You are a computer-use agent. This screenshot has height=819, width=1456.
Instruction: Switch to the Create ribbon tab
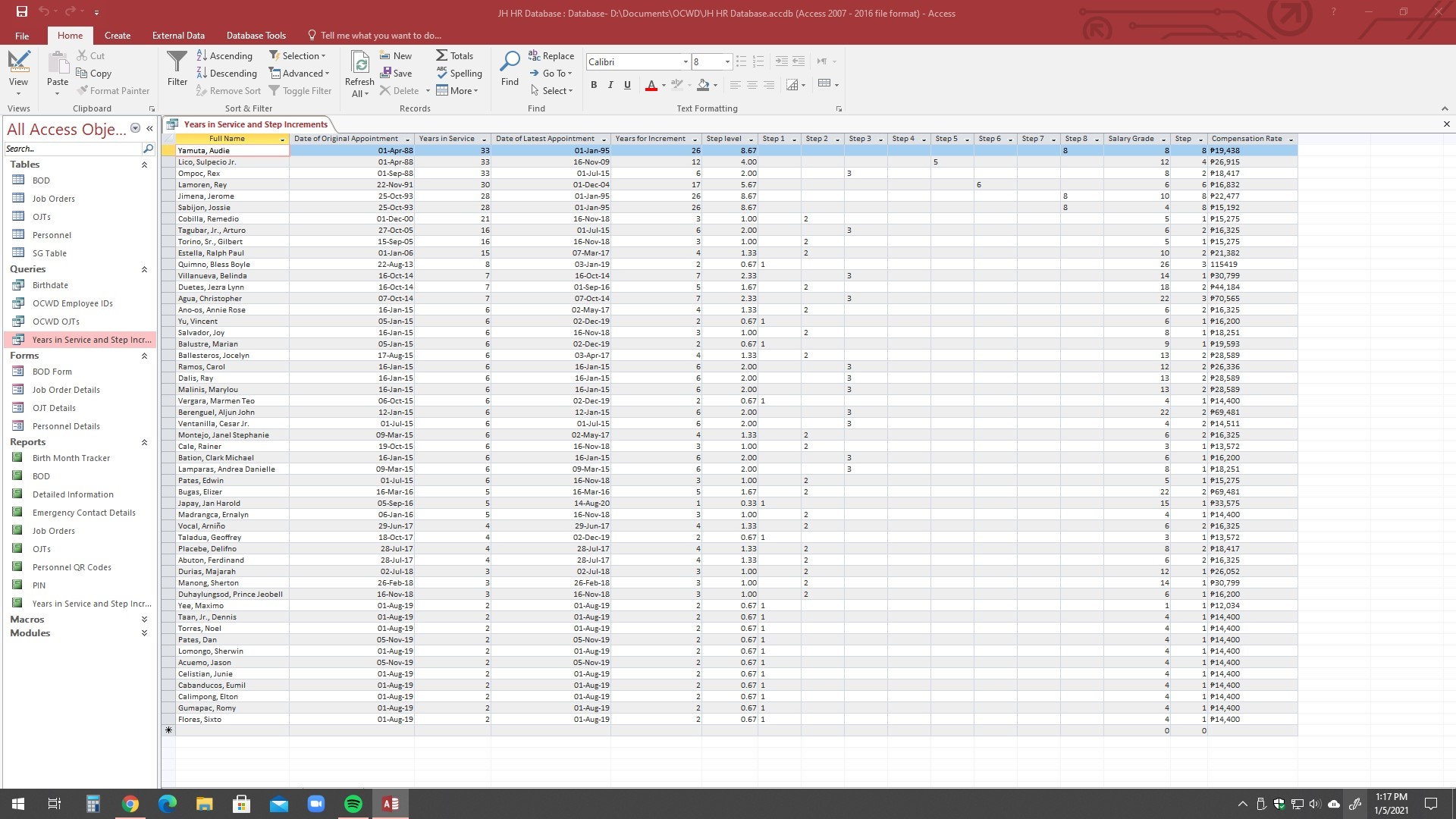point(118,35)
